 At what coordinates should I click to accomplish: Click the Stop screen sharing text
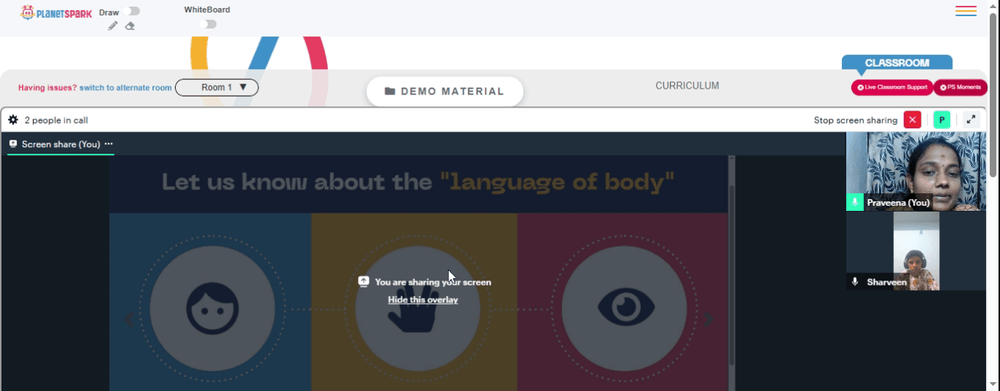[855, 121]
